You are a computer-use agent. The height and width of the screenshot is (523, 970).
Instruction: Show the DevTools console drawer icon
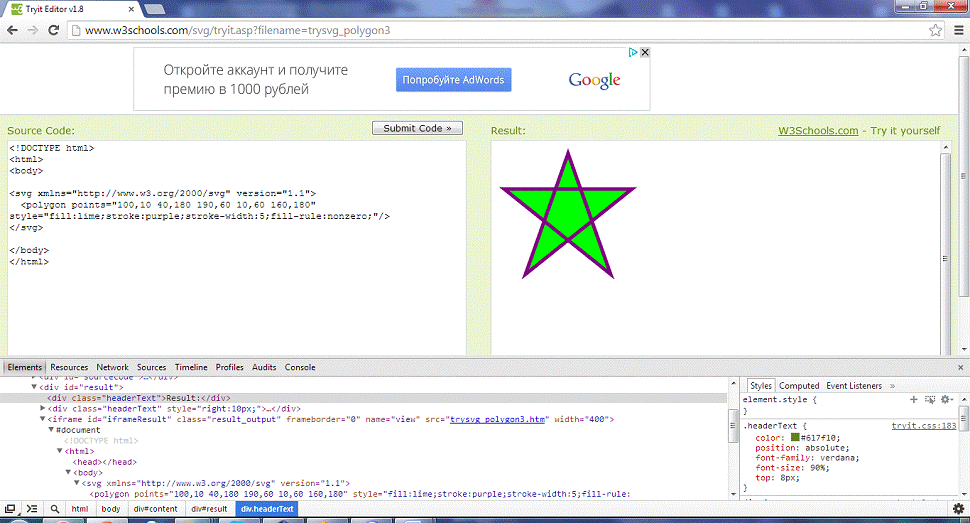31,509
